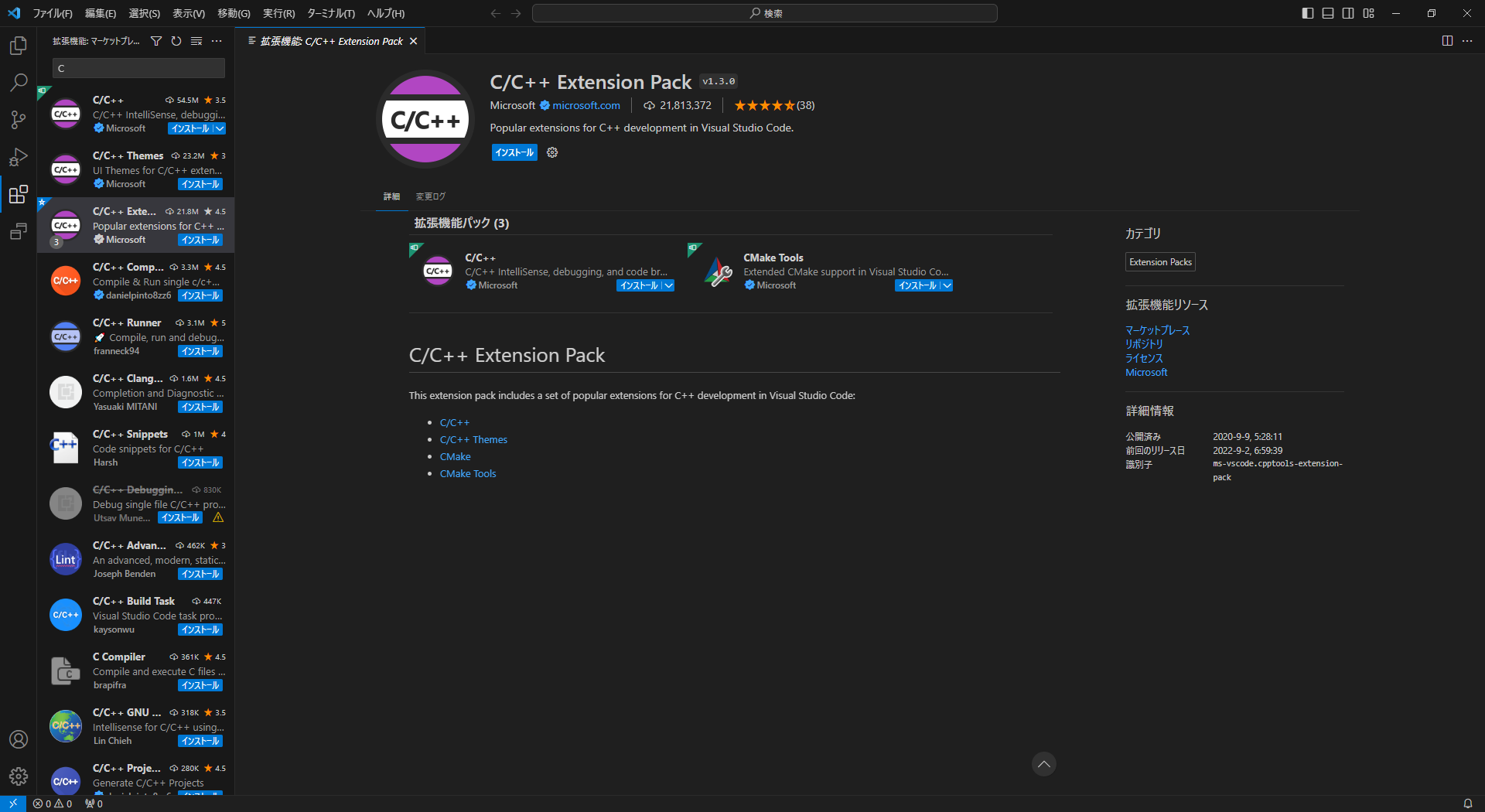Viewport: 1485px width, 812px height.
Task: Expand install dropdown for C/C++ in sidebar
Action: [220, 128]
